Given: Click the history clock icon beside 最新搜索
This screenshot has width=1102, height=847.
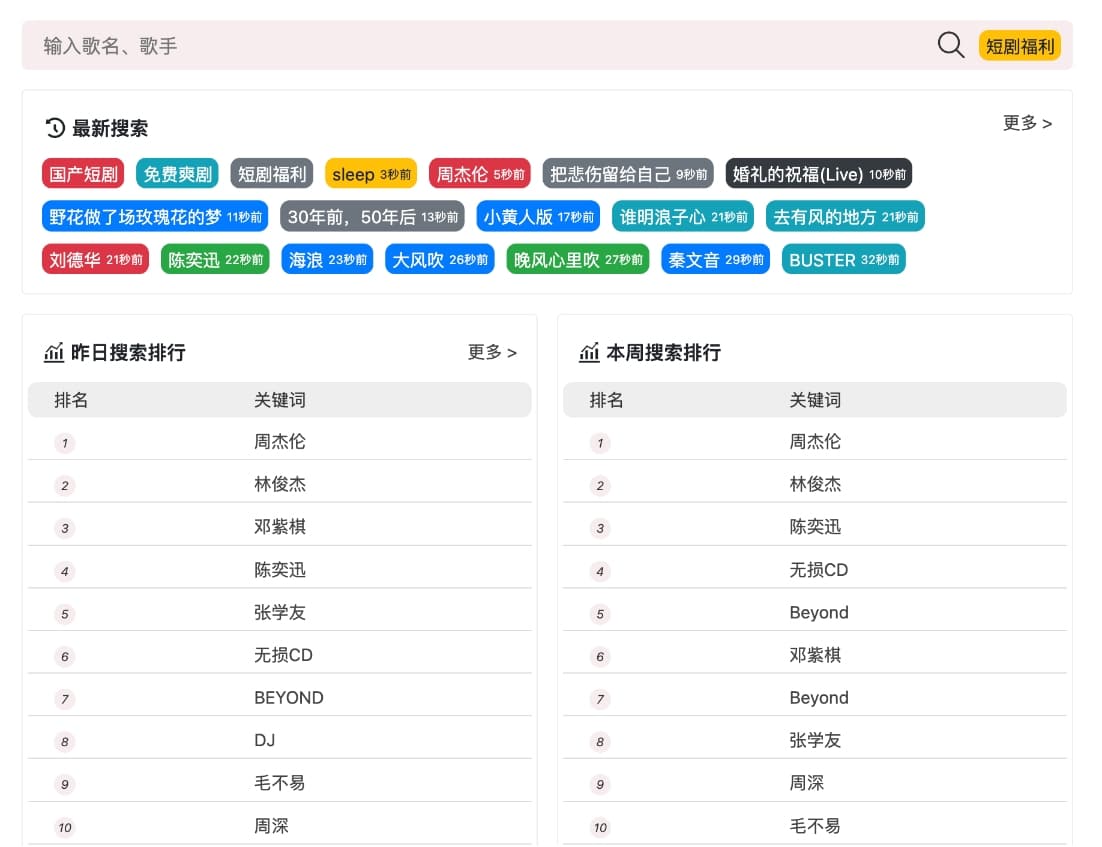Looking at the screenshot, I should [55, 128].
